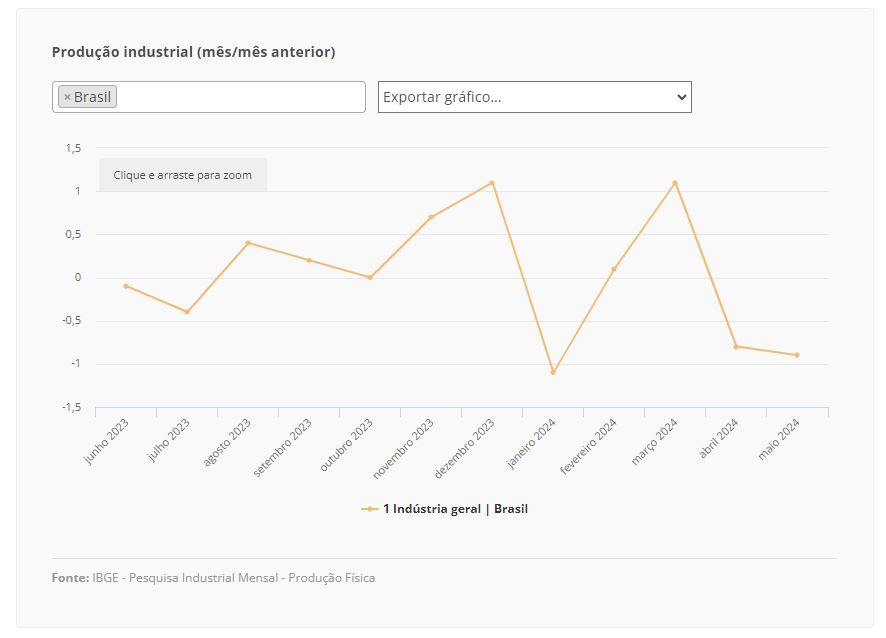886x638 pixels.
Task: Click the abril 2024 data point
Action: (736, 347)
